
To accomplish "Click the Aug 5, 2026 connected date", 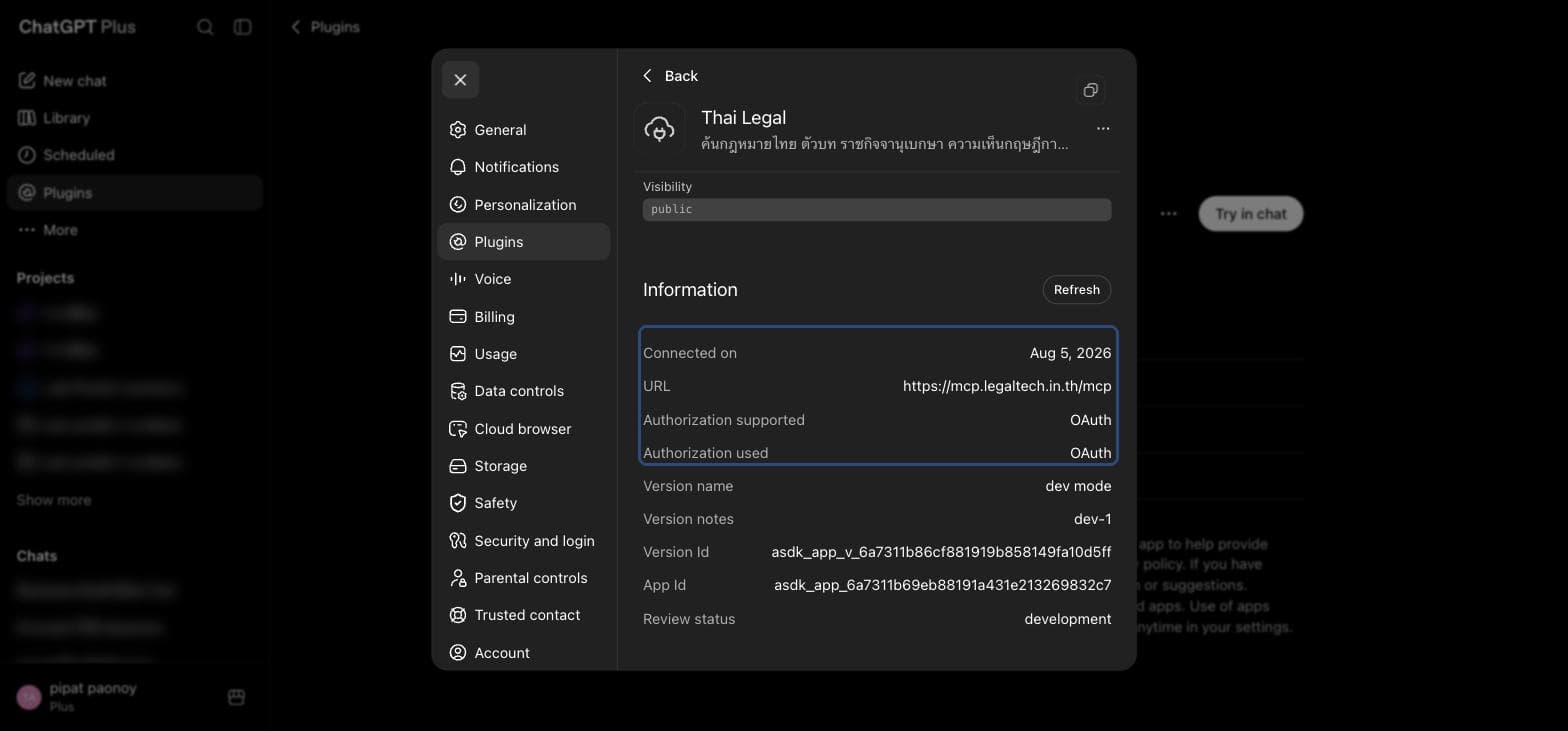I will pos(1070,353).
